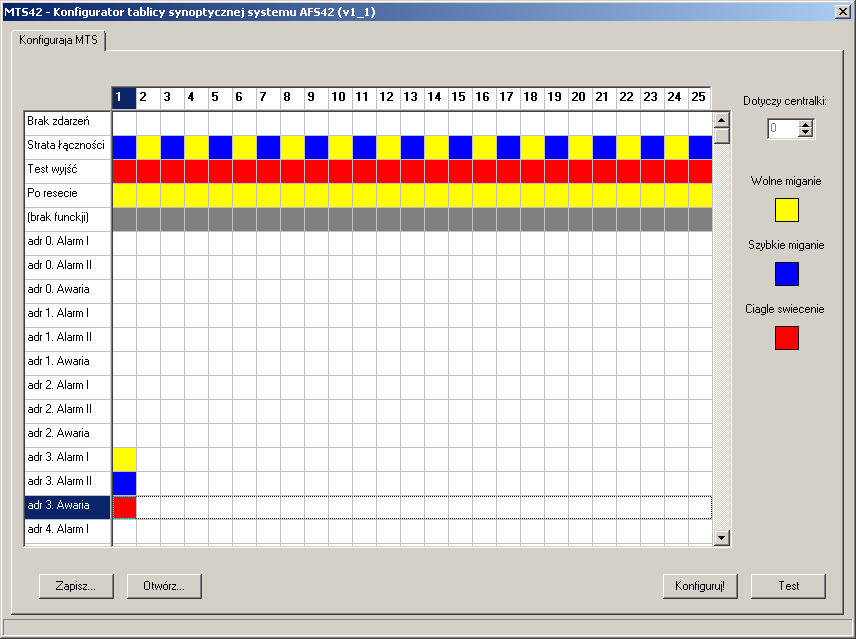Select column header 5

coord(220,98)
